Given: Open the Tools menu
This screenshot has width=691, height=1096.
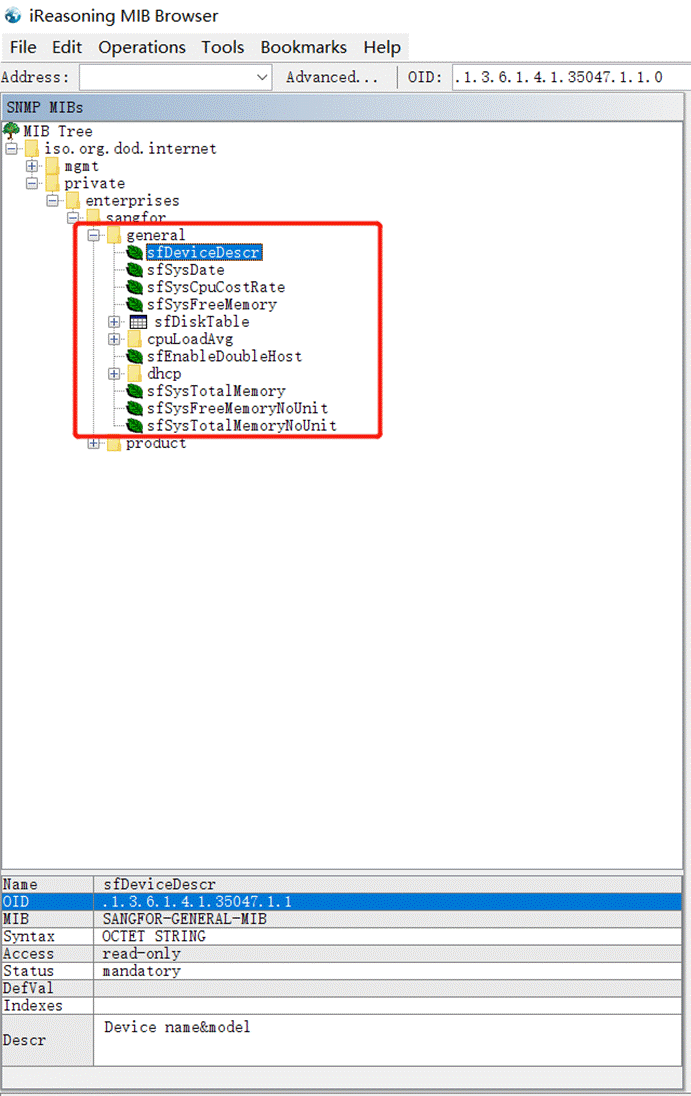Looking at the screenshot, I should (x=223, y=47).
